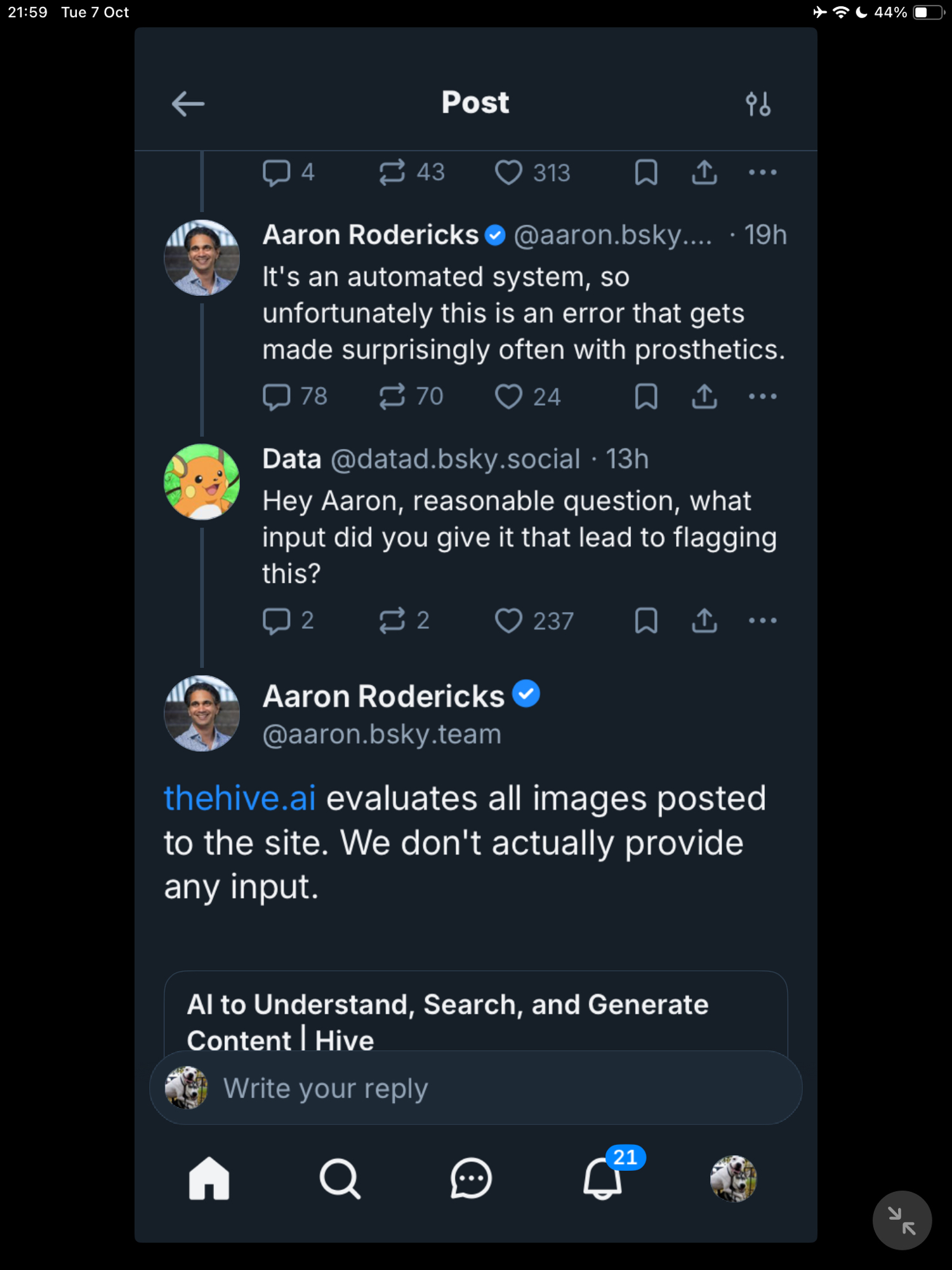Open more options on Aaron's 19h reply
952x1270 pixels.
pos(762,396)
